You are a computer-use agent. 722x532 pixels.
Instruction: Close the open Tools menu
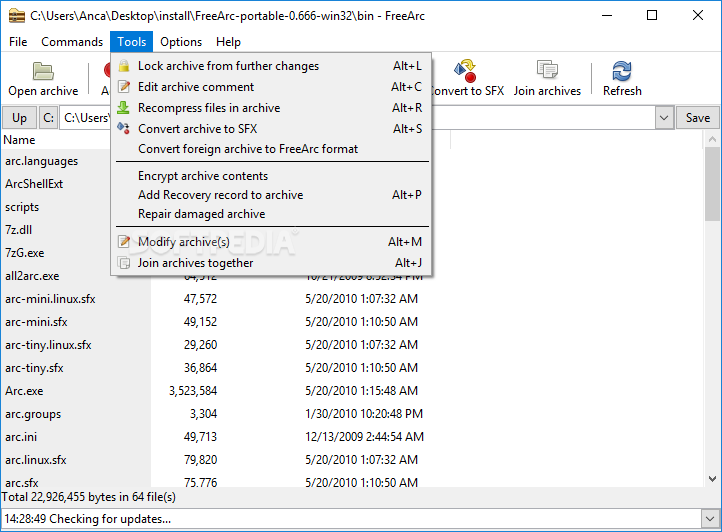pos(131,42)
